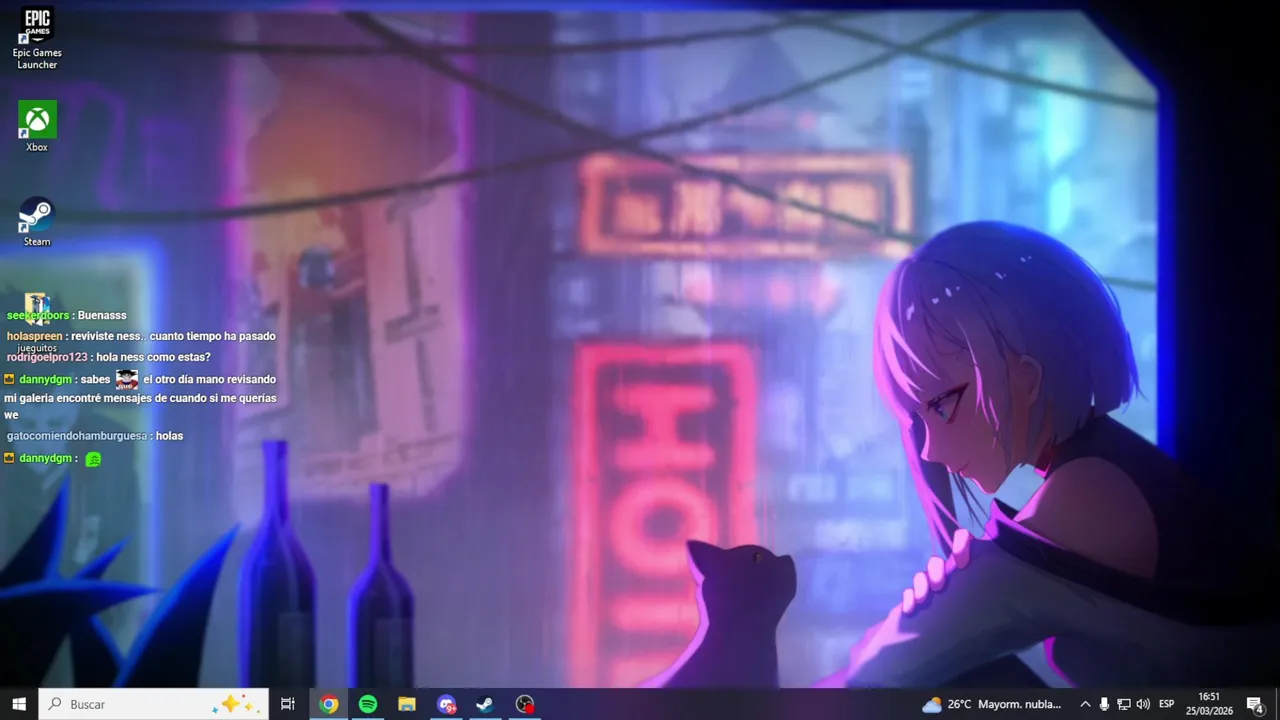
Task: Click the Buscar search box in the taskbar
Action: click(153, 704)
